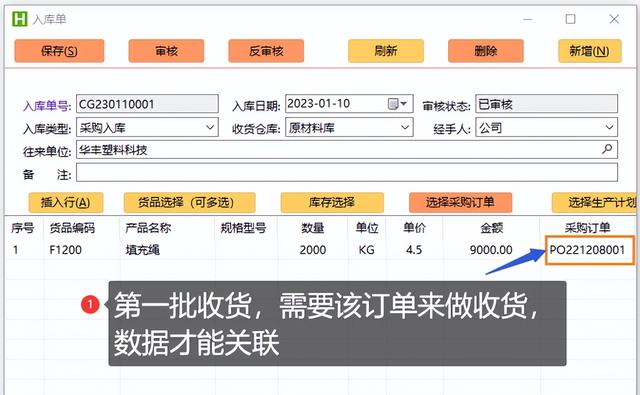Select the 填充绳 product name cell
Image resolution: width=640 pixels, height=395 pixels.
pyautogui.click(x=142, y=250)
